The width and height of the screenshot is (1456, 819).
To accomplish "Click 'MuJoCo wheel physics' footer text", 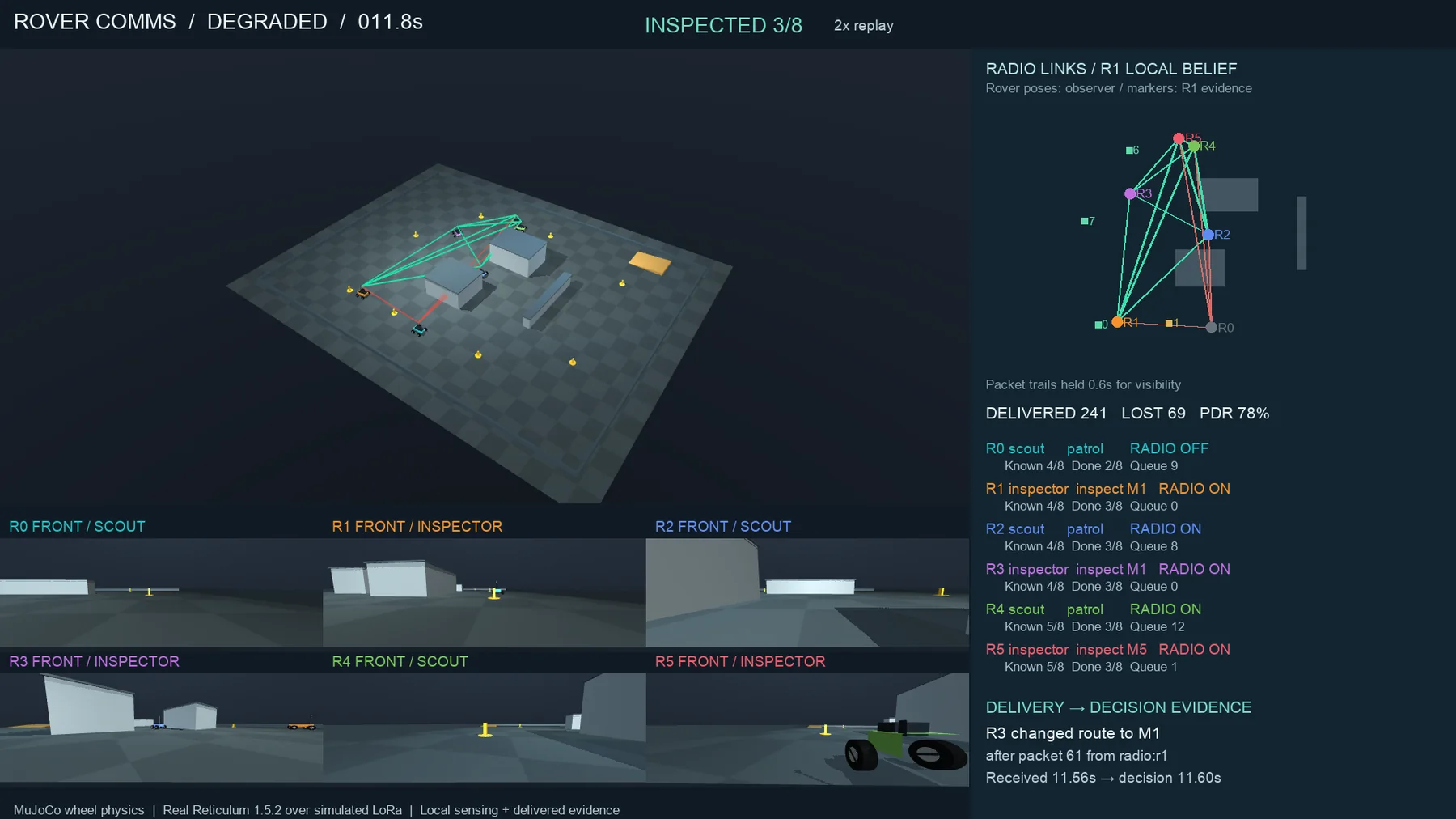I will coord(78,810).
